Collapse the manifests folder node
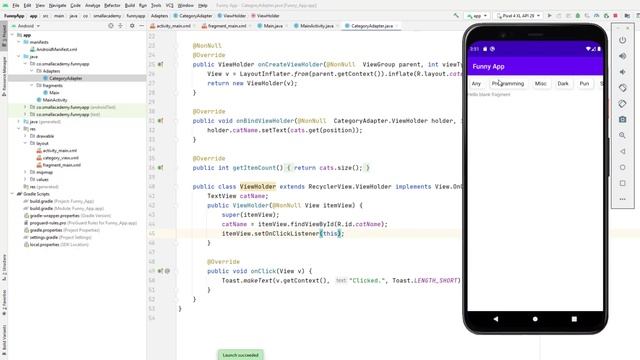The width and height of the screenshot is (640, 360). click(19, 42)
